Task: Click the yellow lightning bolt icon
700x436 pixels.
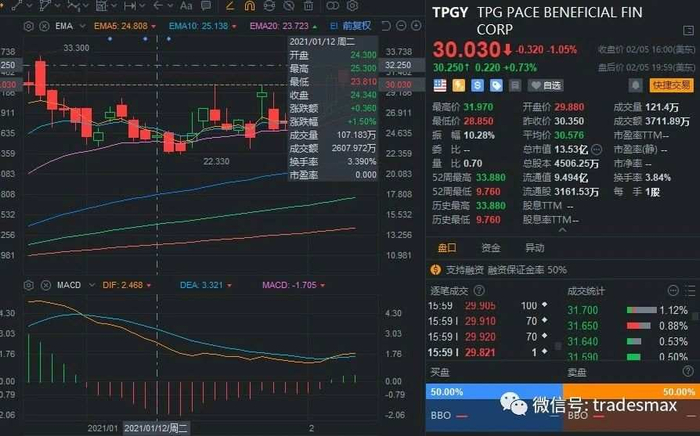Action: [458, 85]
